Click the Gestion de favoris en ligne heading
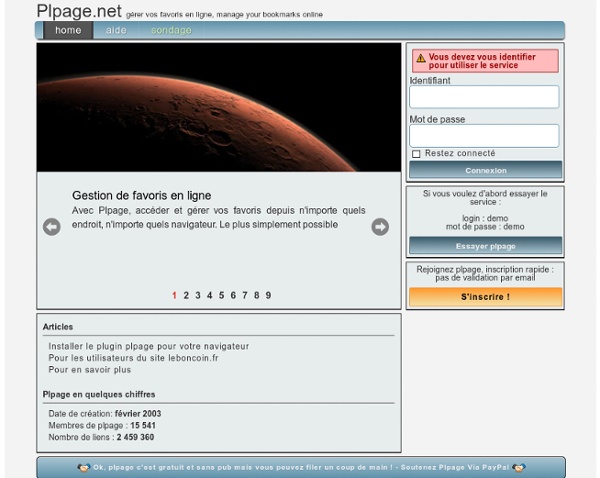Image resolution: width=600 pixels, height=478 pixels. click(x=142, y=196)
